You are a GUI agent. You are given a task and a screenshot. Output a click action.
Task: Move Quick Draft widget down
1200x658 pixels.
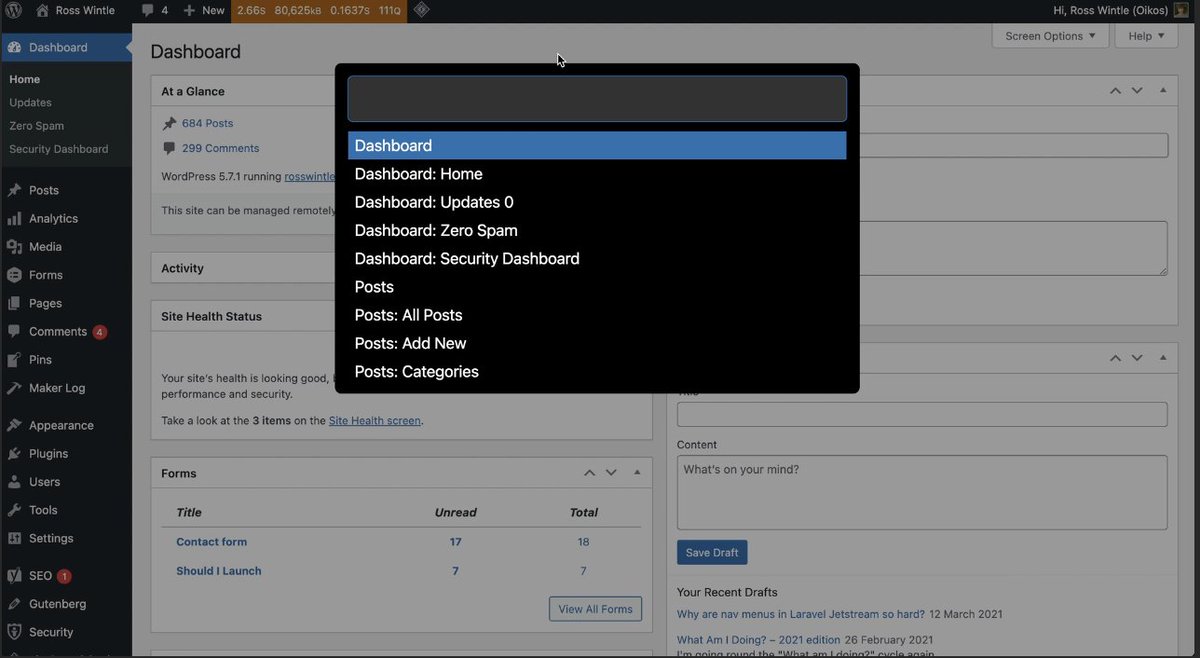click(1137, 358)
